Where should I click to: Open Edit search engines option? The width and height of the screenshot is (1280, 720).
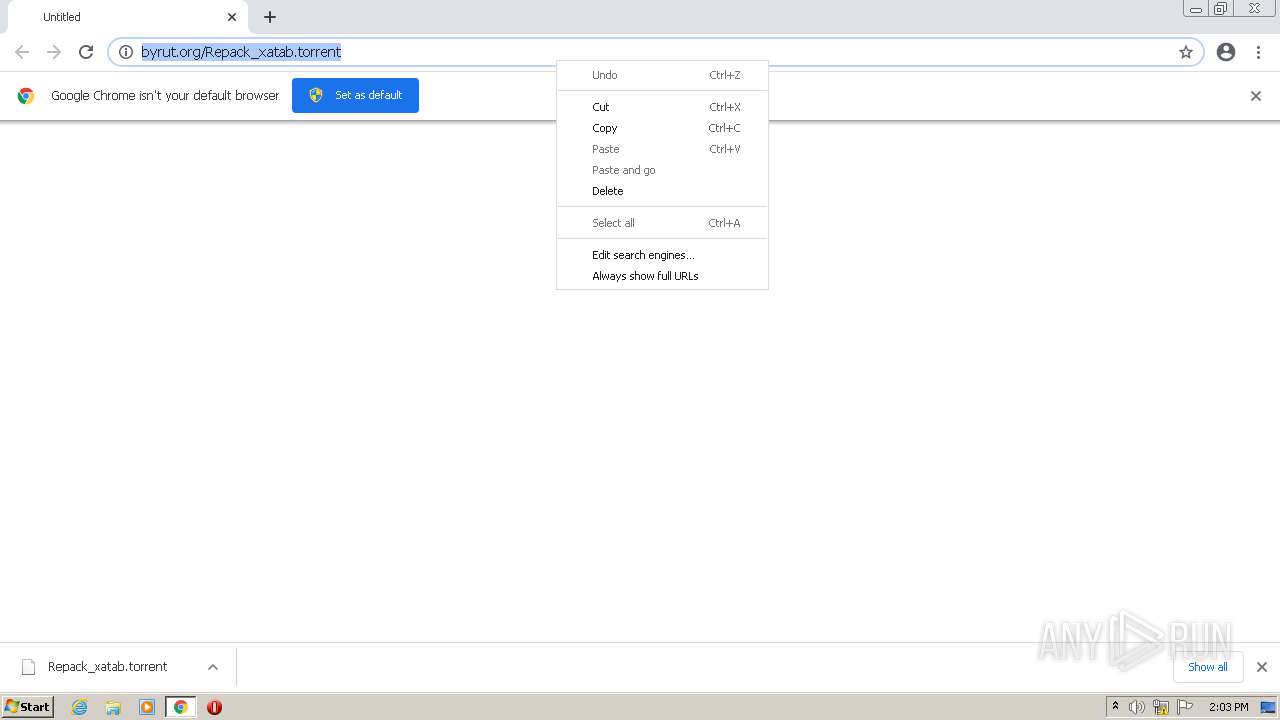tap(662, 255)
